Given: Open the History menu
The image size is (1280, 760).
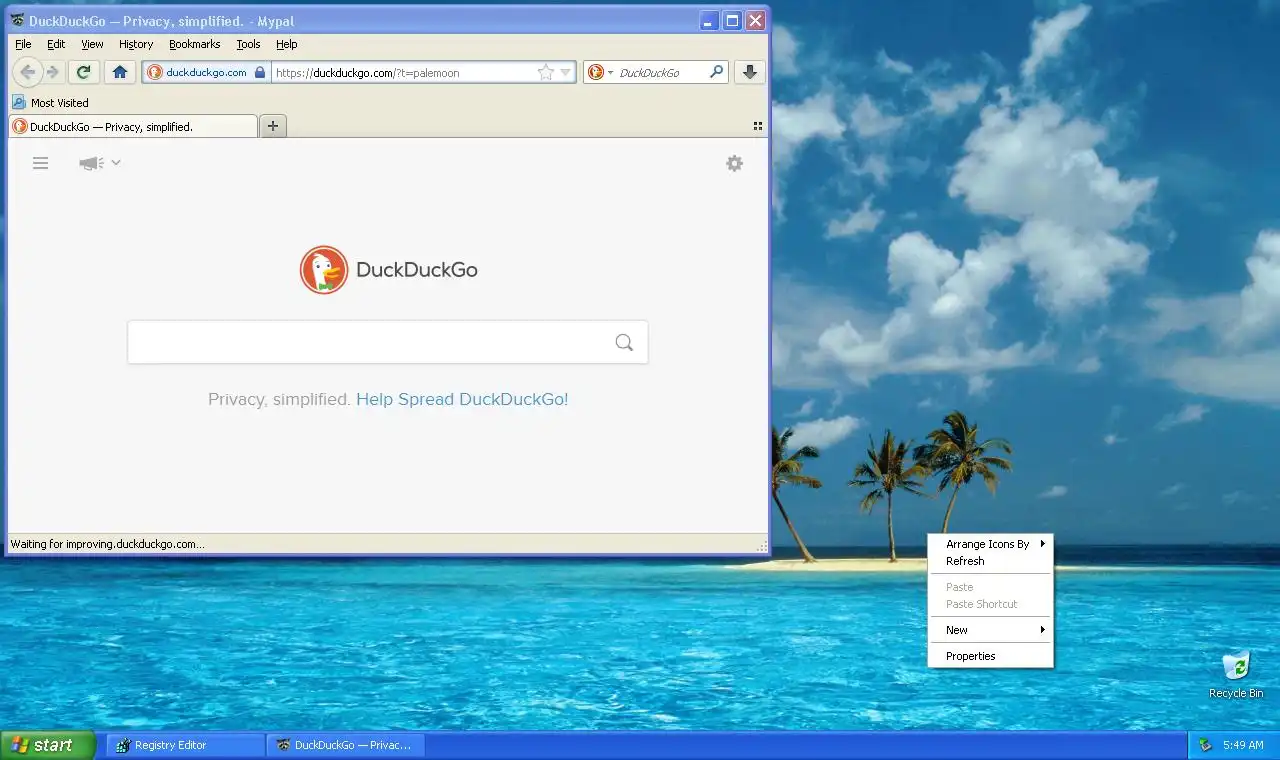Looking at the screenshot, I should (136, 44).
